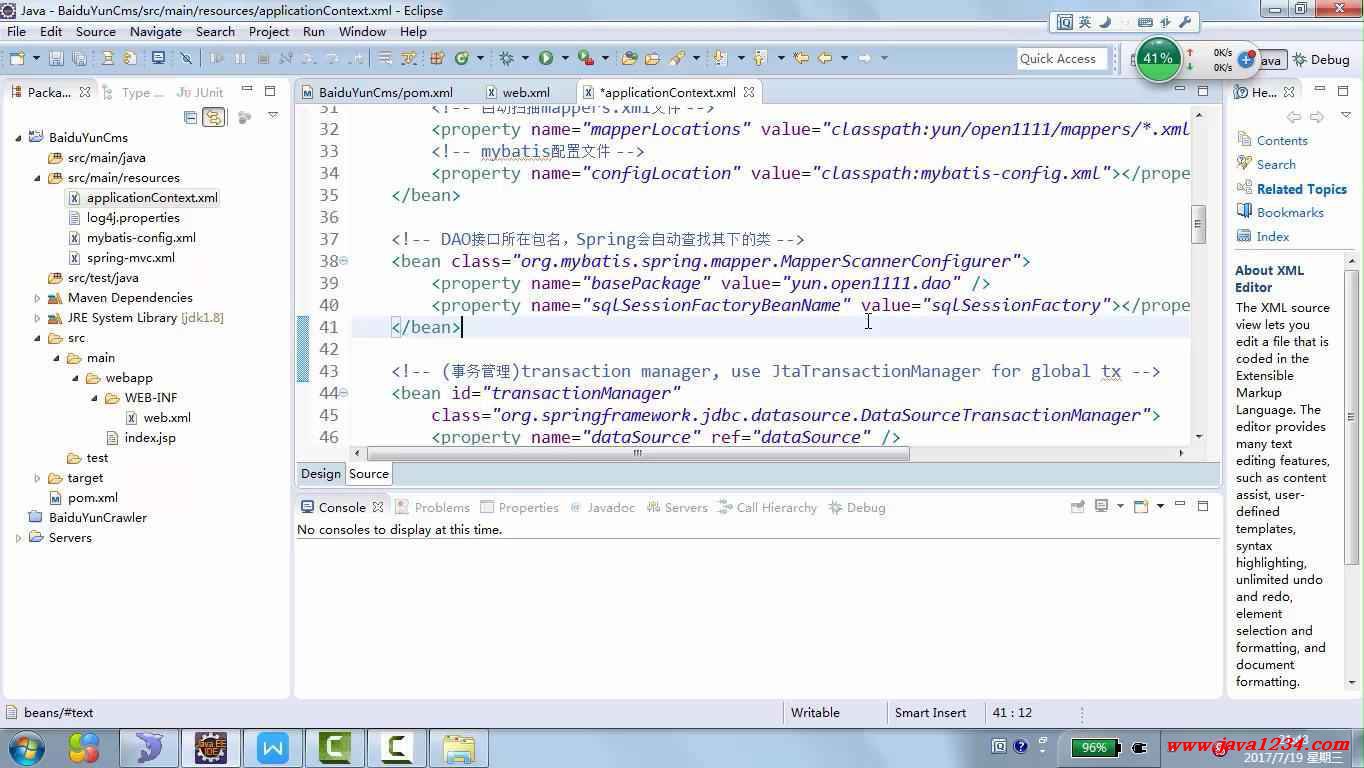1364x768 pixels.
Task: Open the File menu
Action: point(17,32)
